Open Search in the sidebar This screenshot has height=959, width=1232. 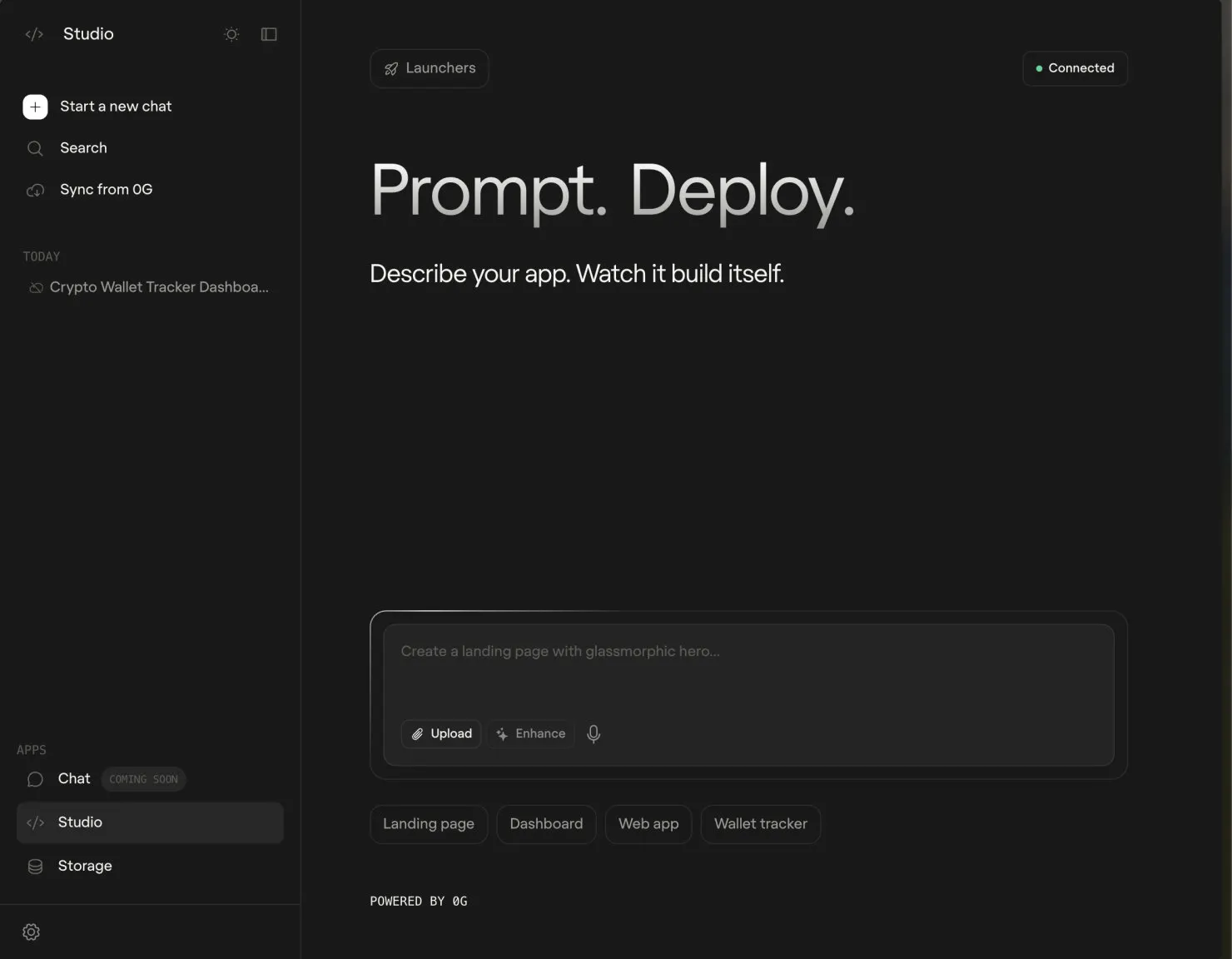coord(83,148)
